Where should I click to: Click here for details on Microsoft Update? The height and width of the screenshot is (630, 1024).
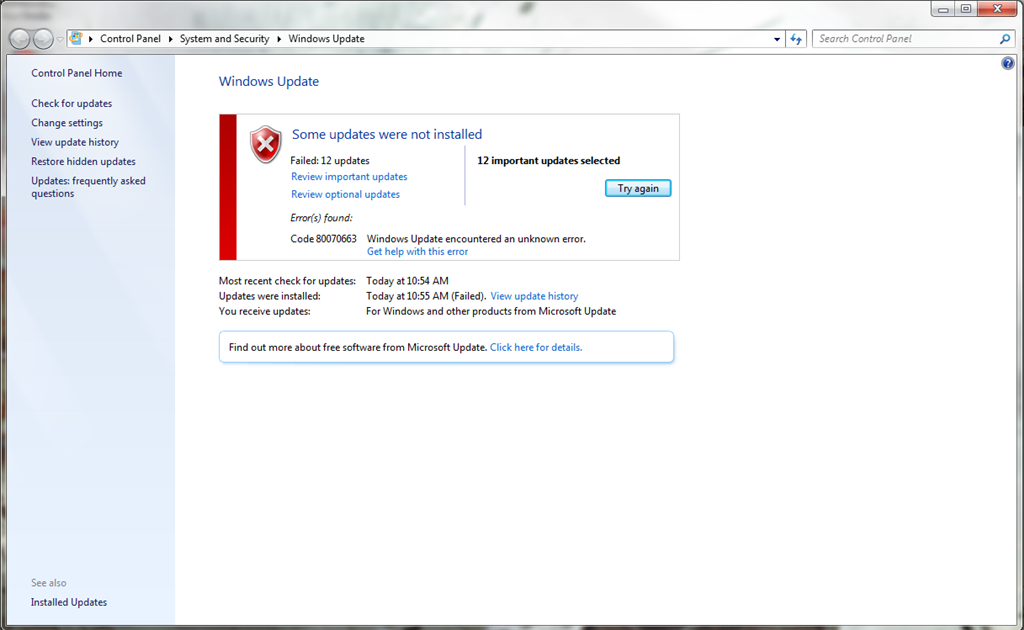536,347
